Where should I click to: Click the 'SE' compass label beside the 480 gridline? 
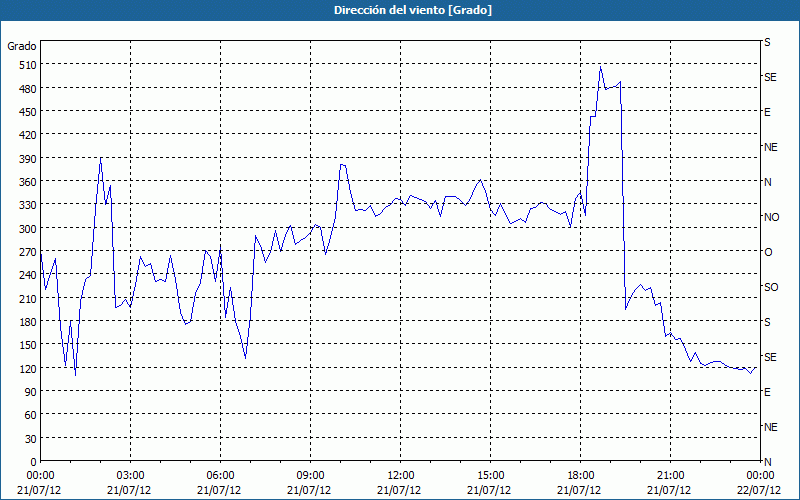tap(770, 77)
